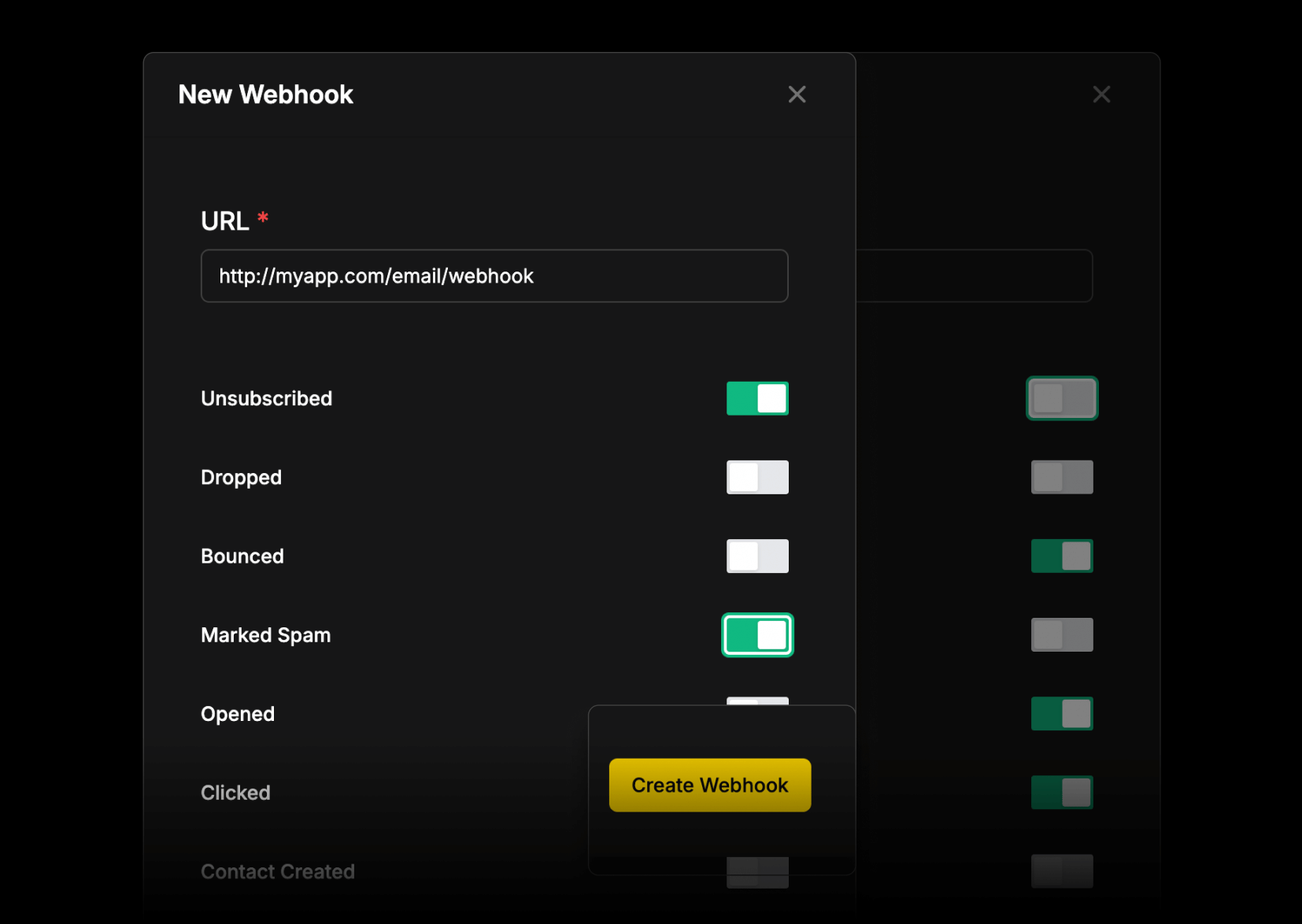Toggle third switch in background dialog

pyautogui.click(x=1062, y=556)
